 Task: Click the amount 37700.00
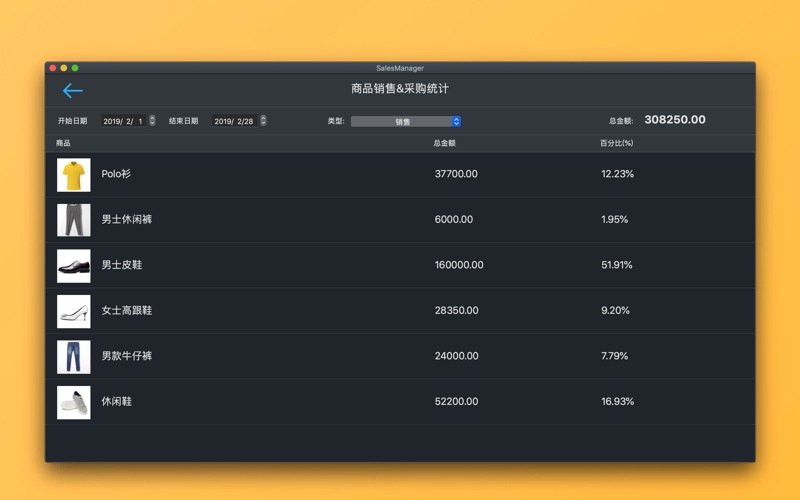tap(456, 174)
